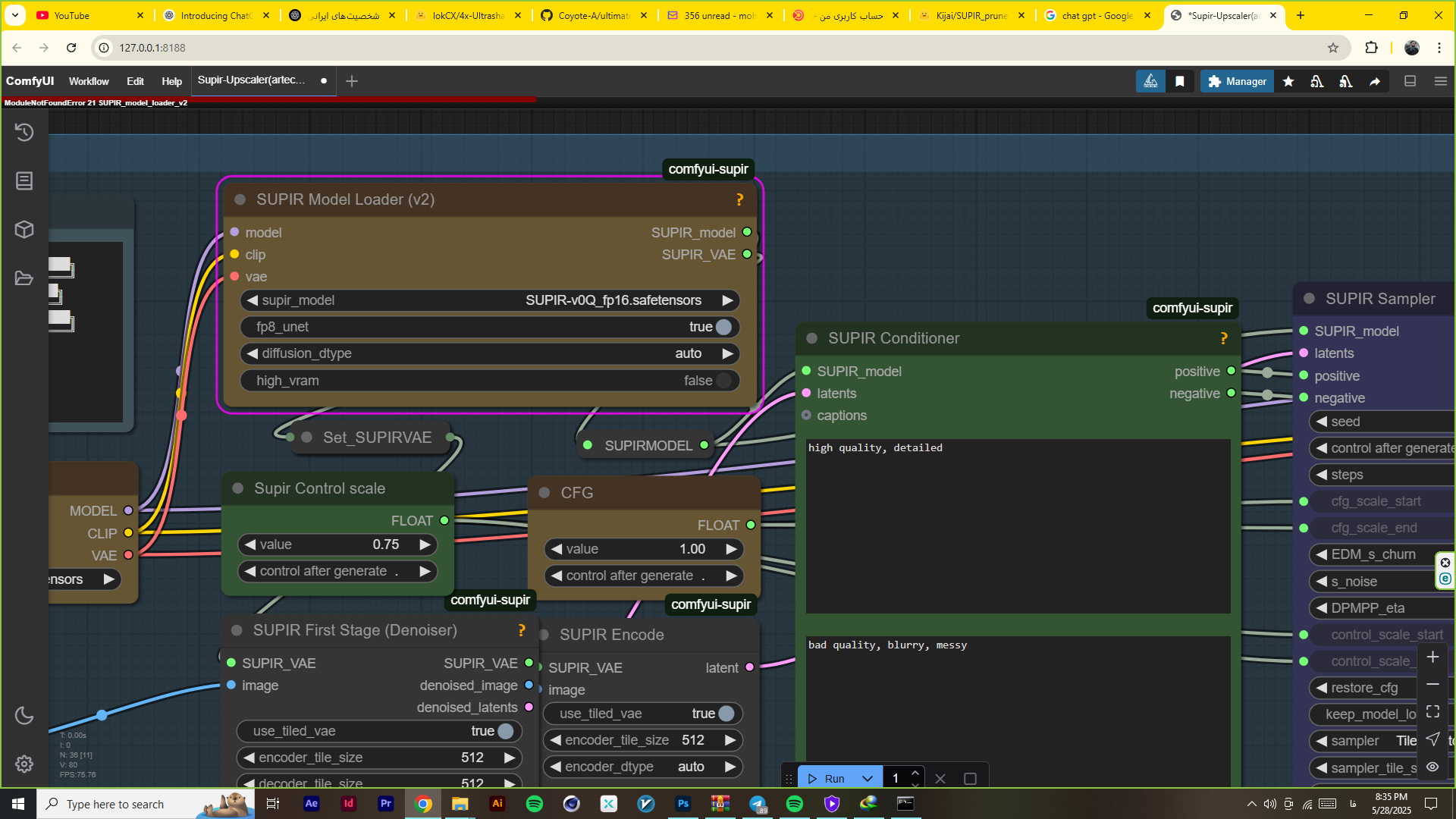This screenshot has height=819, width=1456.
Task: Open the workflows folder sidebar icon
Action: point(24,278)
